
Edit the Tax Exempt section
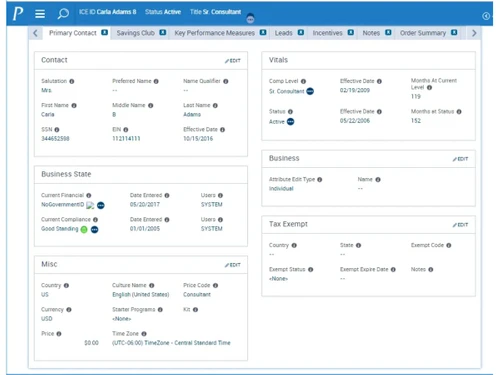click(x=460, y=225)
